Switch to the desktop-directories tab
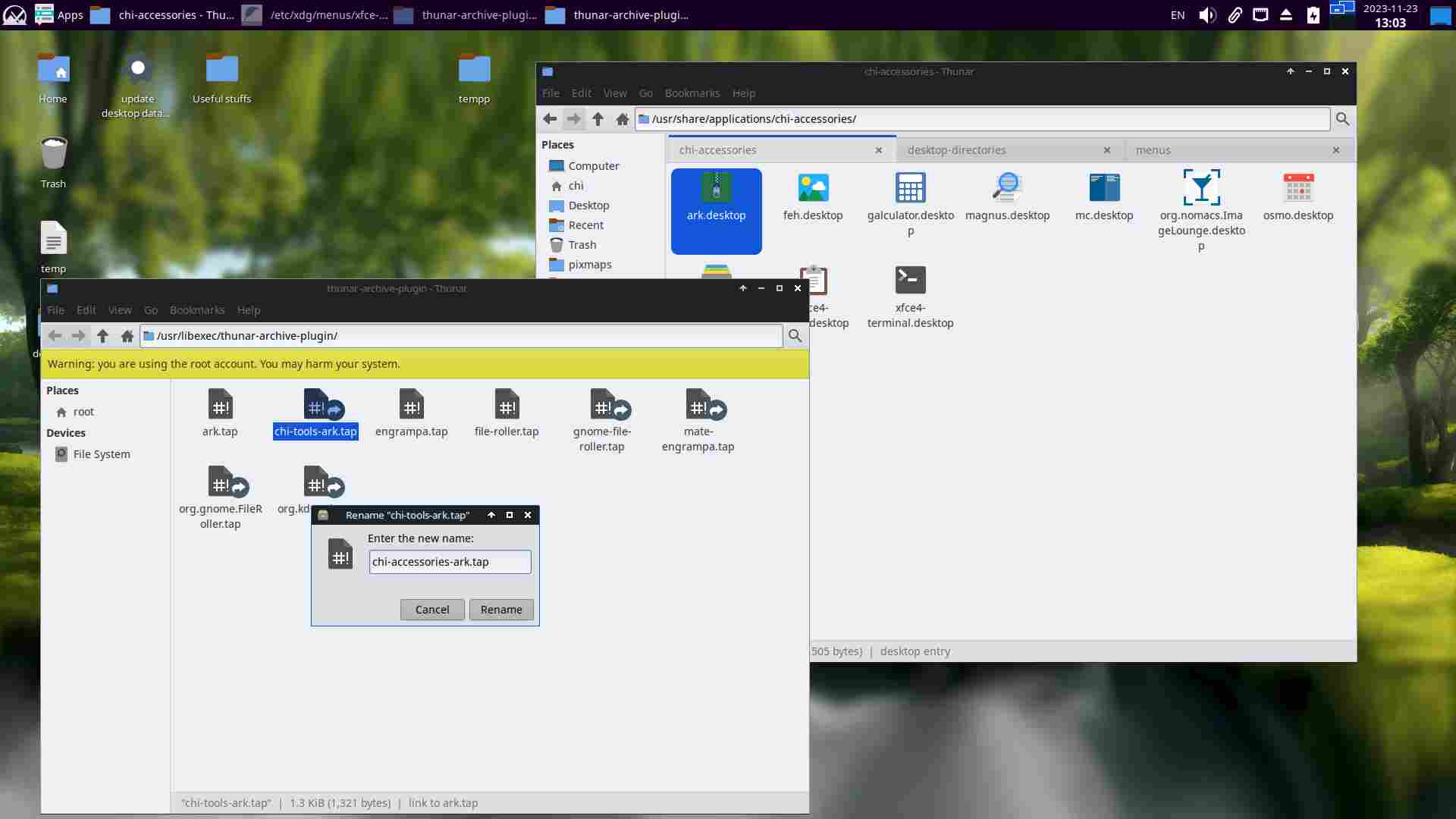 click(956, 150)
